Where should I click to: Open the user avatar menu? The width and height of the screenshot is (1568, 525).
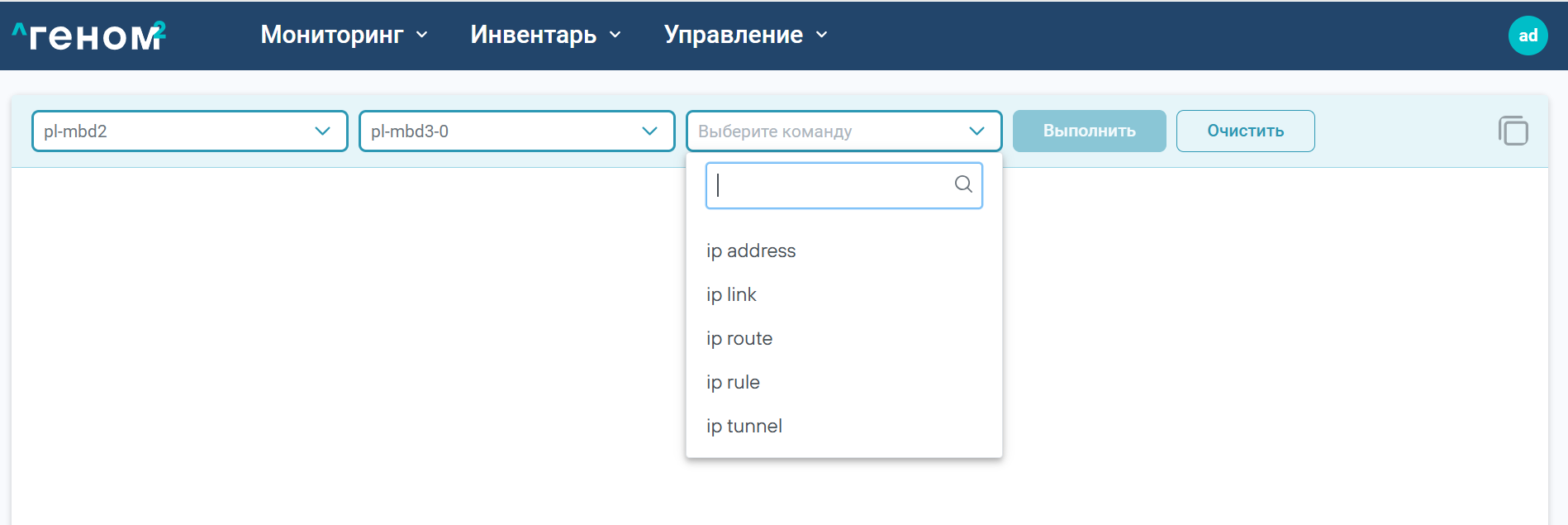point(1528,36)
